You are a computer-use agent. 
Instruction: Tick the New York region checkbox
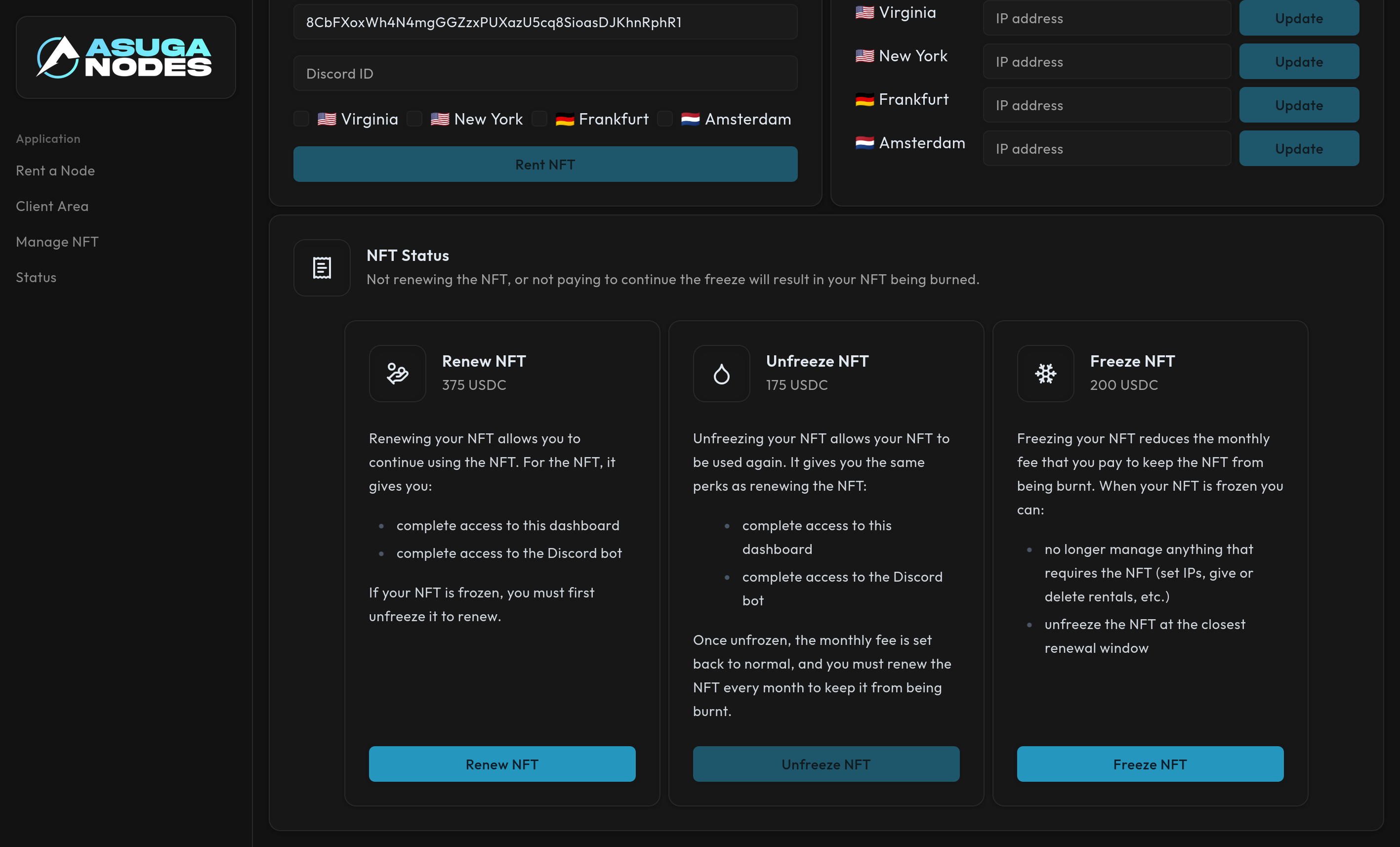point(415,119)
